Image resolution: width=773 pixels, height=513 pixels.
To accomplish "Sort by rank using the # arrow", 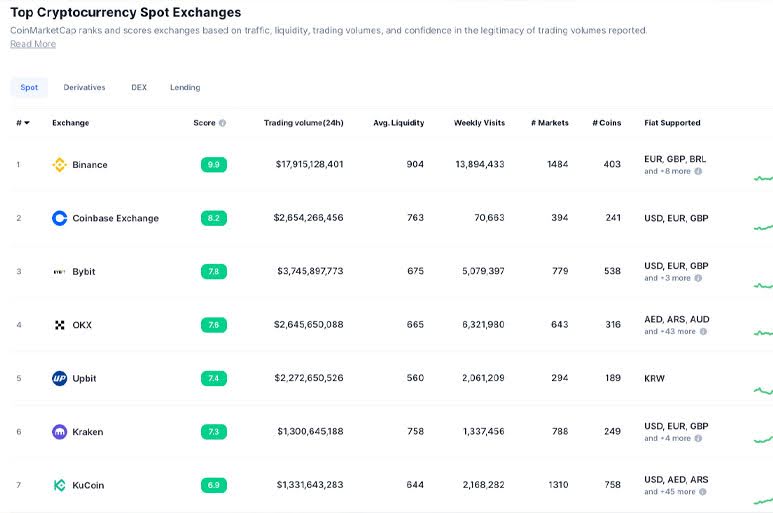I will click(27, 123).
